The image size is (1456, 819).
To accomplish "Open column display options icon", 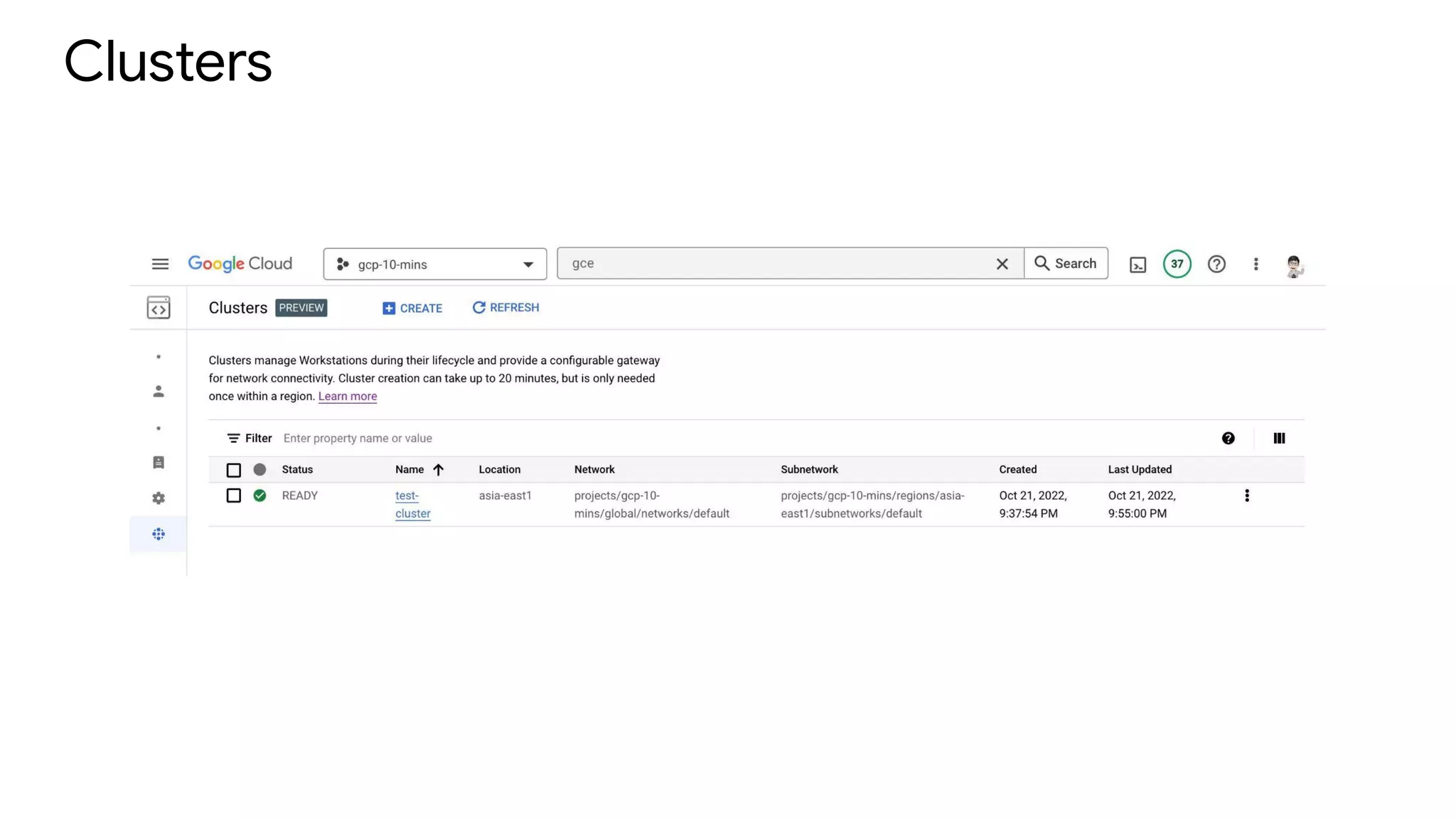I will coord(1279,438).
